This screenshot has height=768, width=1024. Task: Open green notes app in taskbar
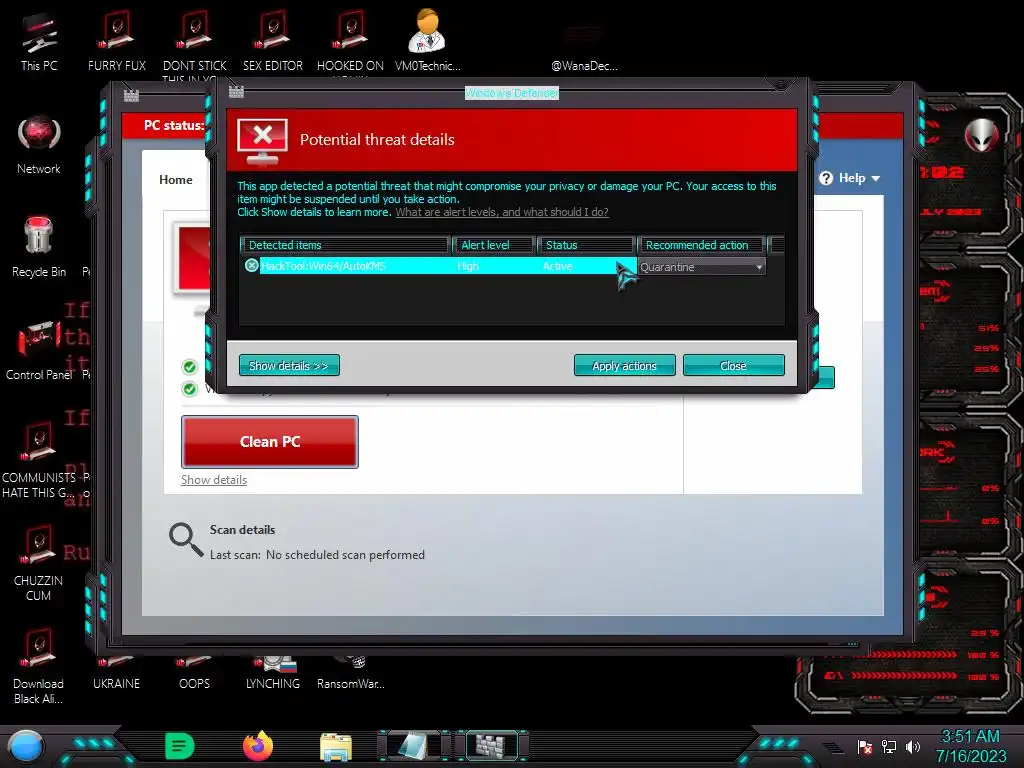[x=180, y=746]
